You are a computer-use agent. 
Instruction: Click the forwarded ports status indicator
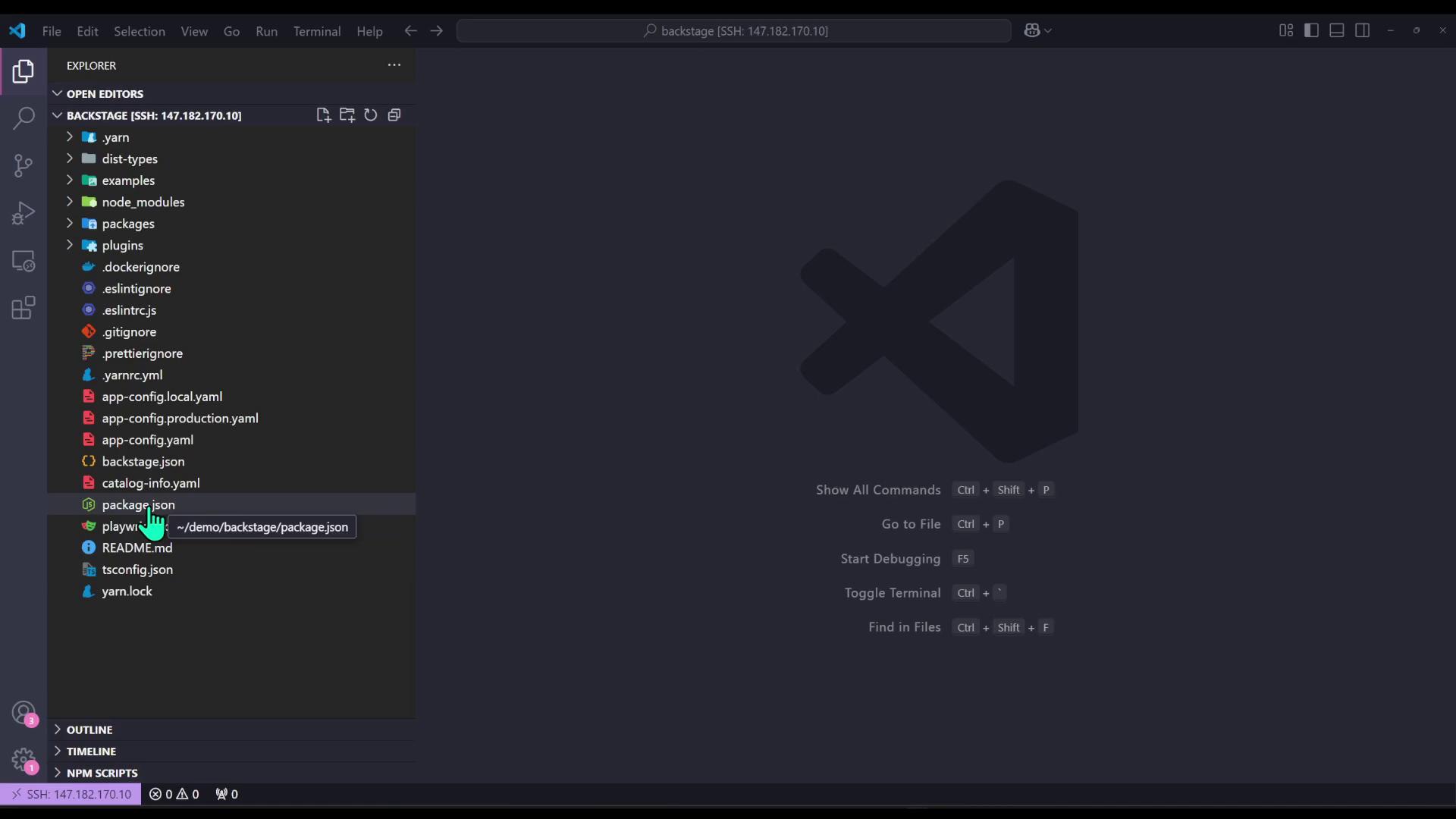click(227, 794)
